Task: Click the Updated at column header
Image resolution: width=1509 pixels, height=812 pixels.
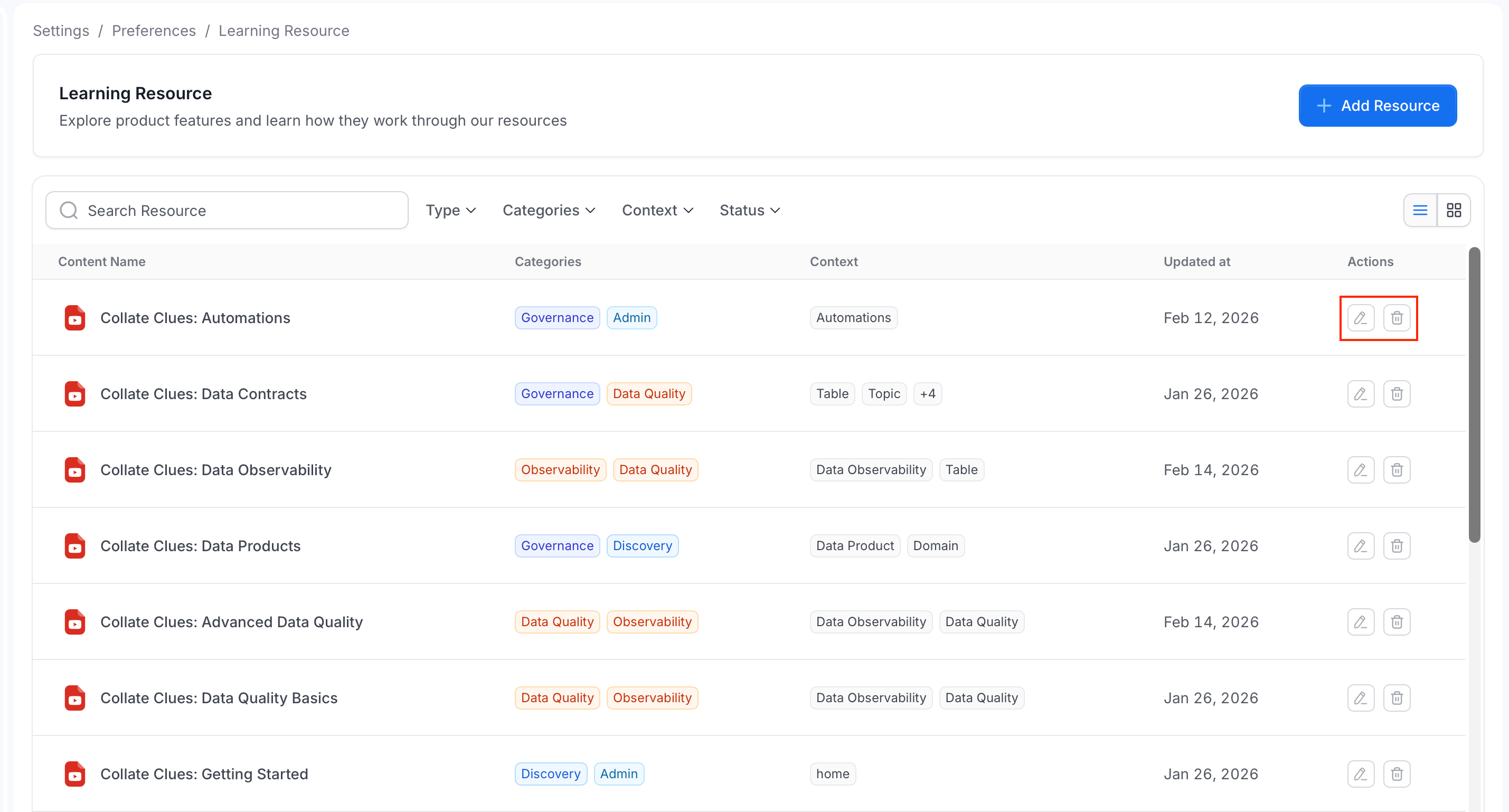Action: pos(1197,261)
